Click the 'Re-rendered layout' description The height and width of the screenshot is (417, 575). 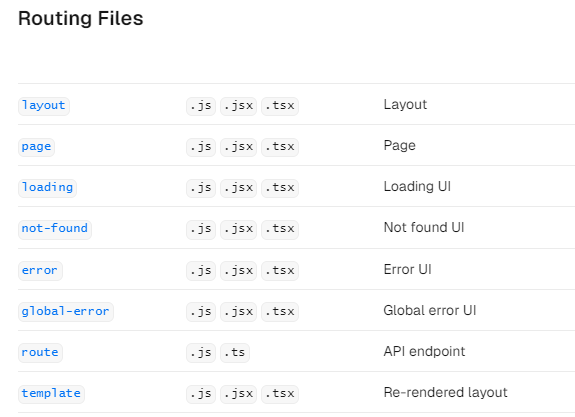(446, 392)
